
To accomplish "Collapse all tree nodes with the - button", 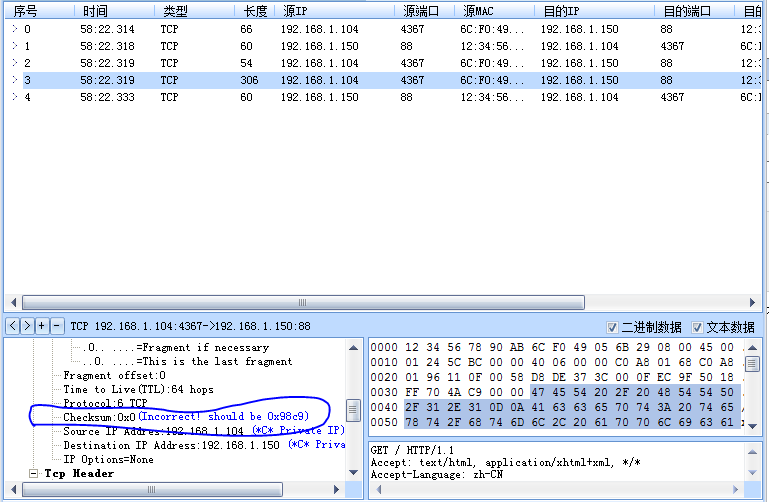I will tap(57, 326).
